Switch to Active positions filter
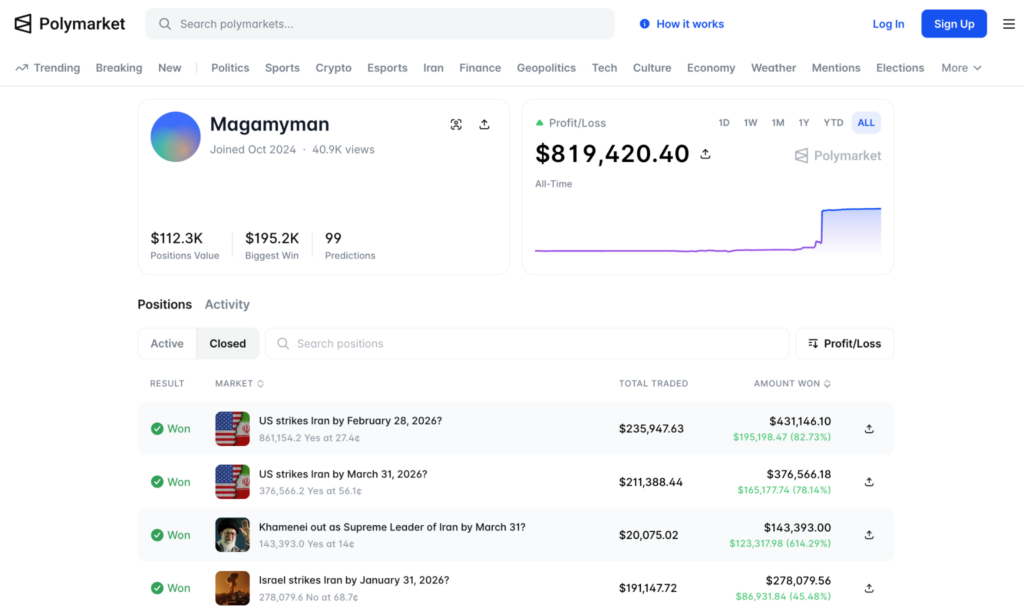This screenshot has width=1024, height=614. tap(167, 344)
